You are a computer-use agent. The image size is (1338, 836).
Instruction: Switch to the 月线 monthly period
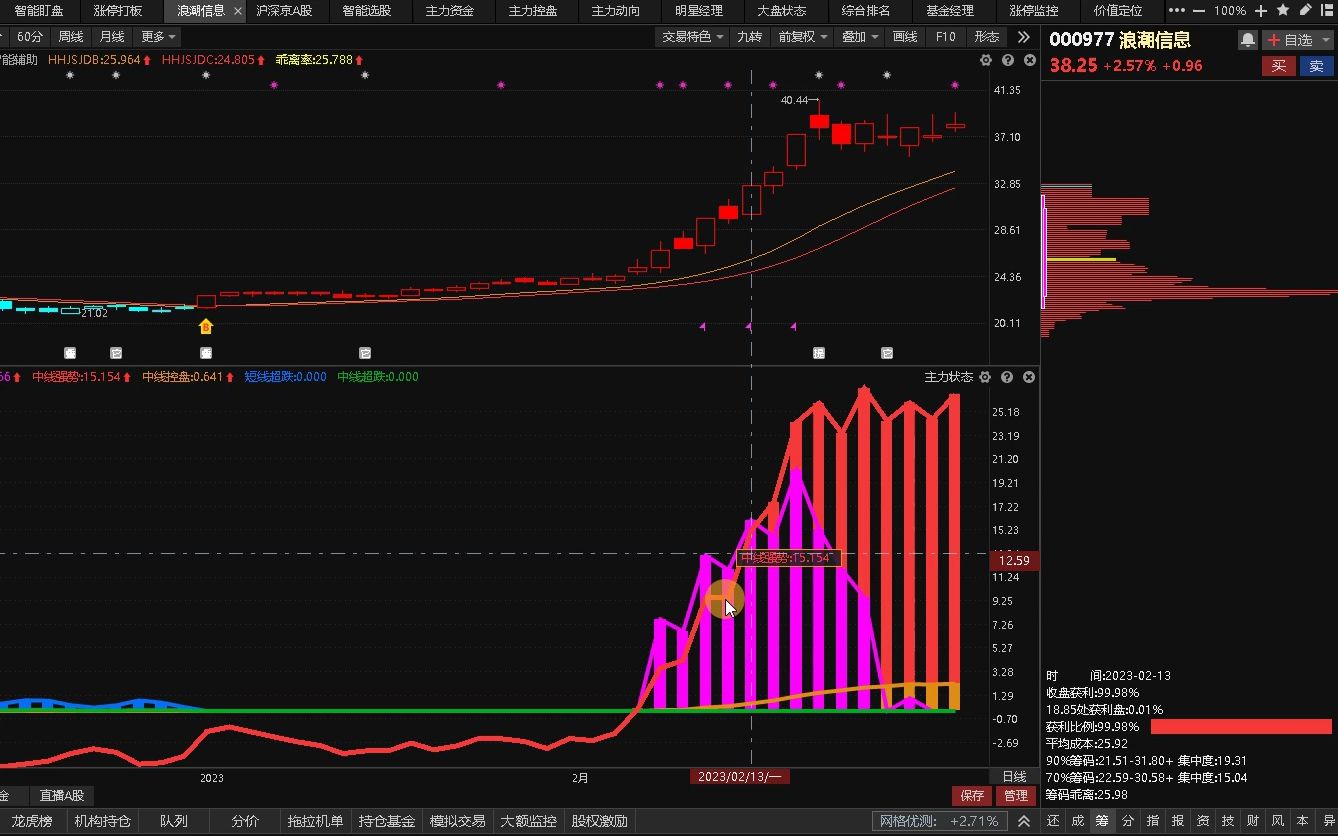(112, 37)
